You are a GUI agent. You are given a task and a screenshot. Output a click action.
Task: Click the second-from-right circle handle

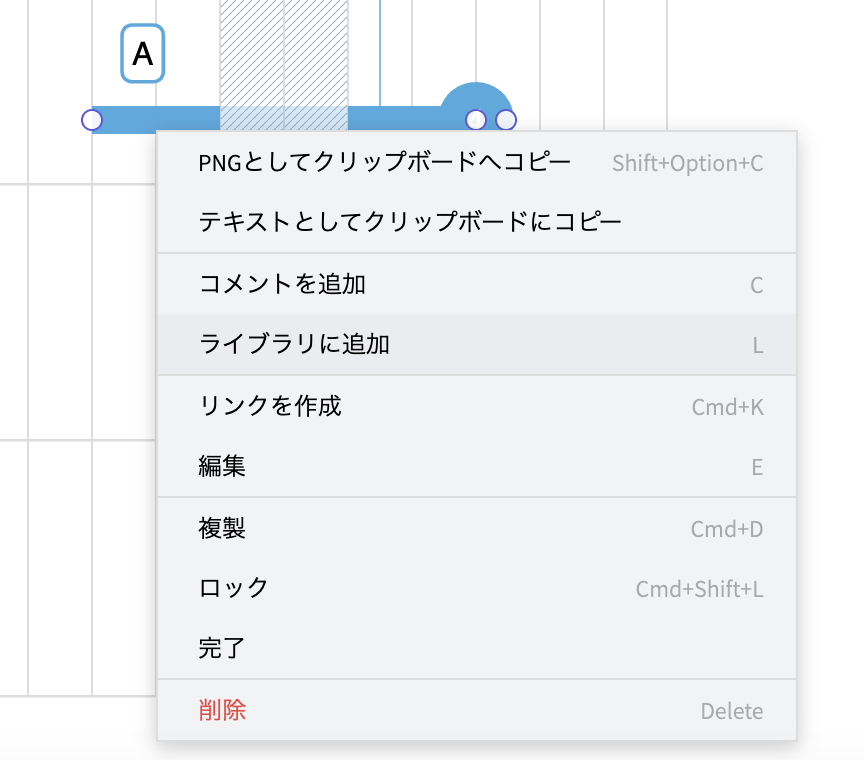[476, 120]
